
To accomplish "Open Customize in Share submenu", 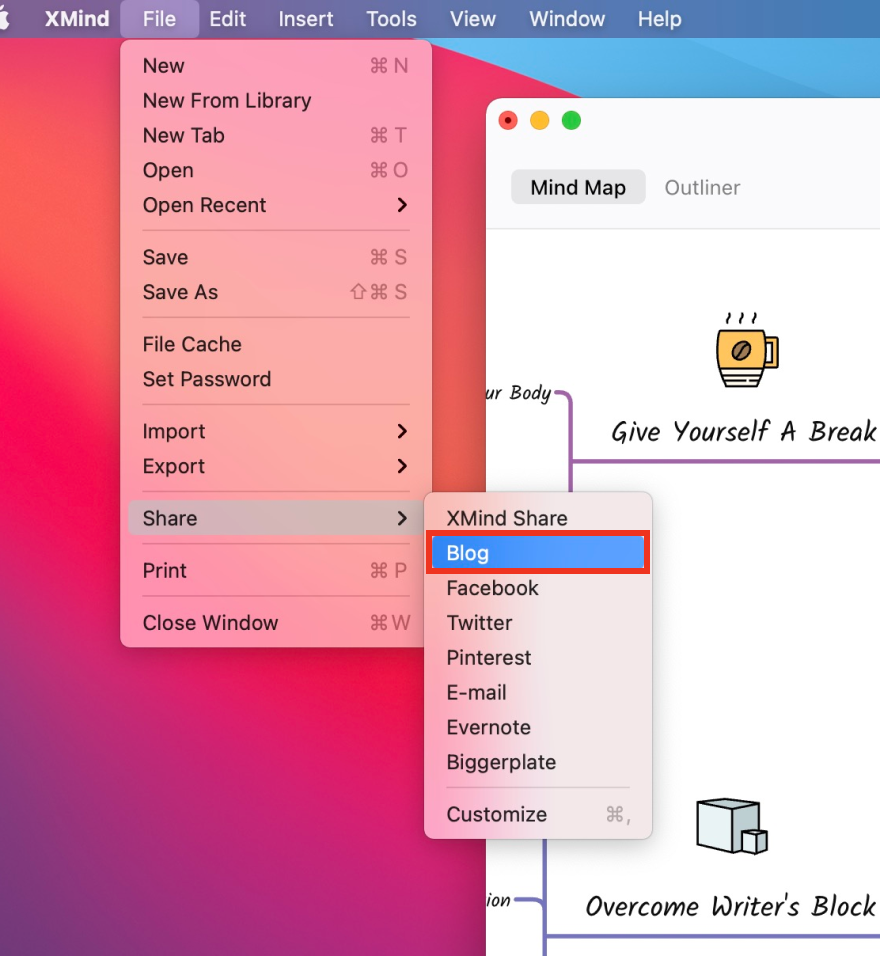I will click(538, 814).
